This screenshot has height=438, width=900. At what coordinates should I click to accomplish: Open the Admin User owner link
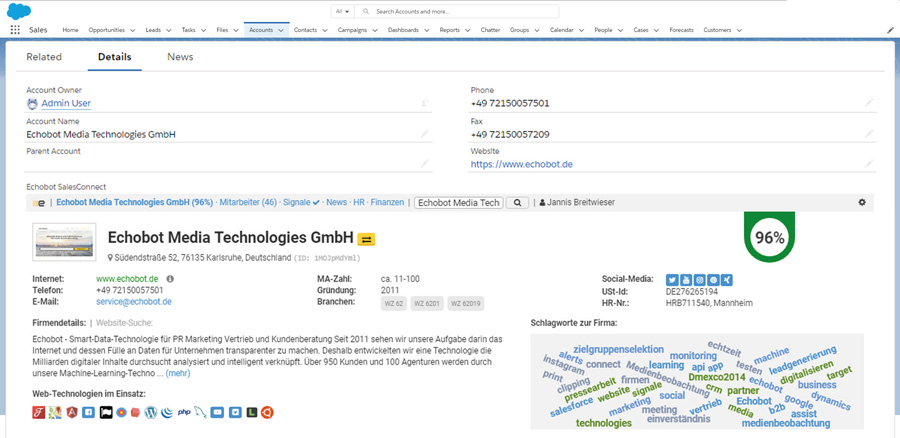(66, 103)
